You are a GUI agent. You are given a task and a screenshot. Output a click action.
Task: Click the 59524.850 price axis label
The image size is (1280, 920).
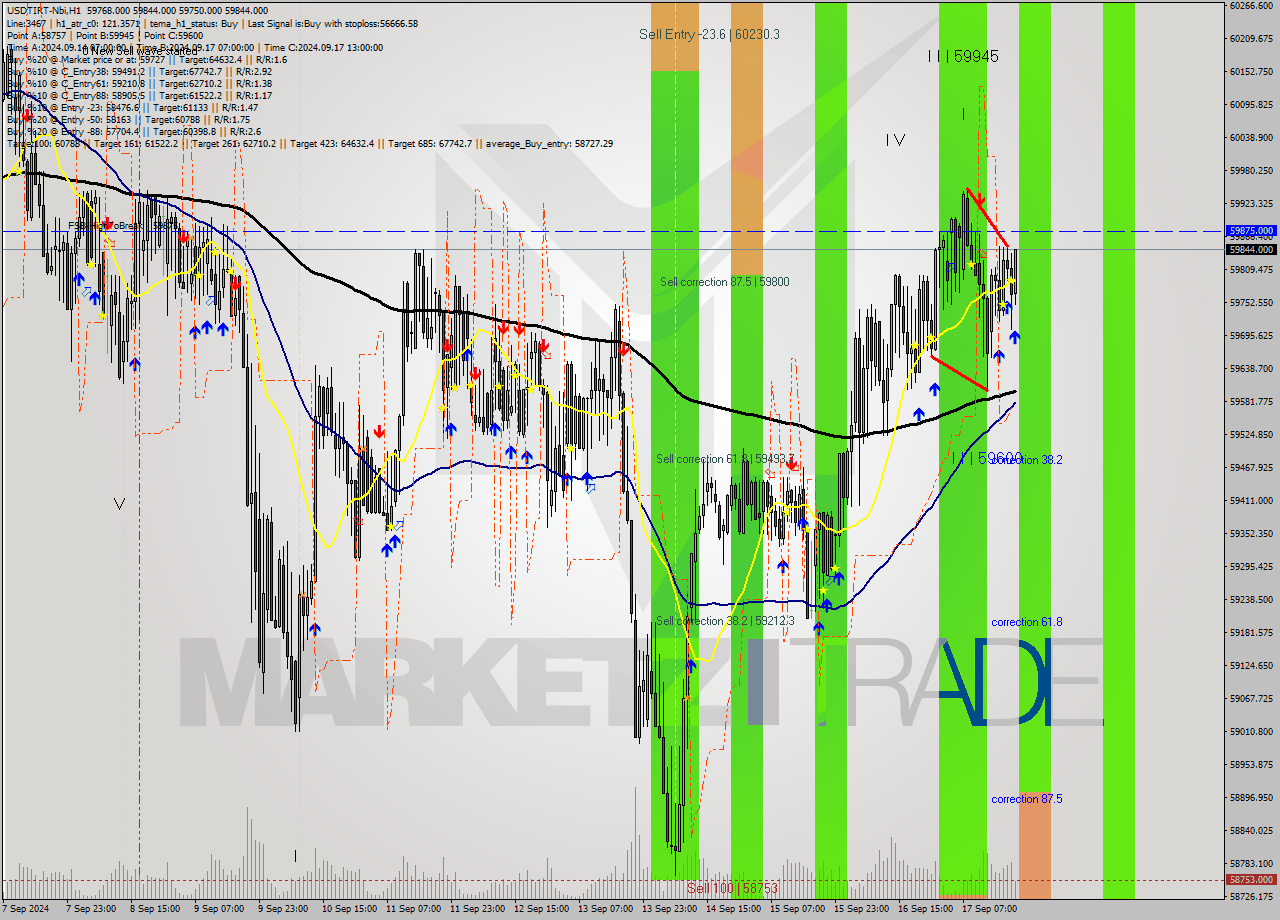[1251, 434]
